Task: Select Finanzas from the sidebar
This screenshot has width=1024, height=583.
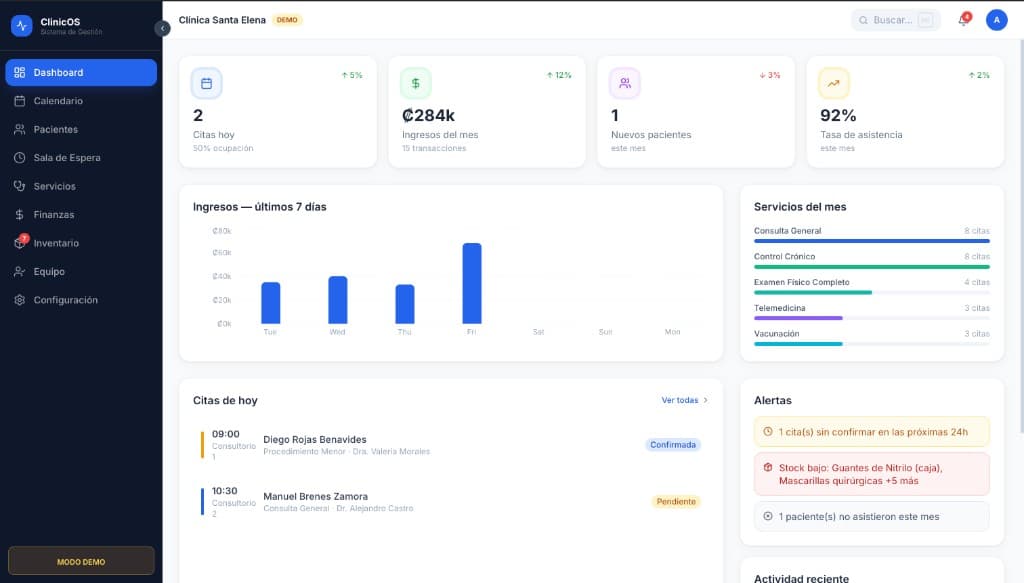Action: tap(81, 215)
